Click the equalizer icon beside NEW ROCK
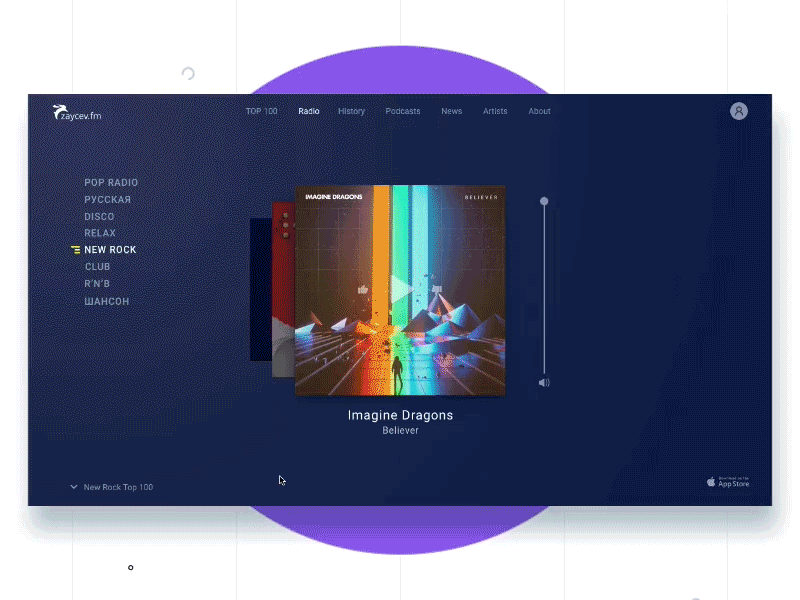The height and width of the screenshot is (600, 800). pos(74,249)
